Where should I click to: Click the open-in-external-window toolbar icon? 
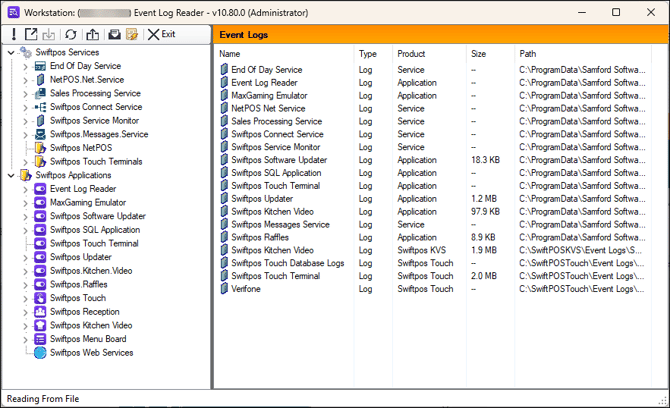coord(31,34)
